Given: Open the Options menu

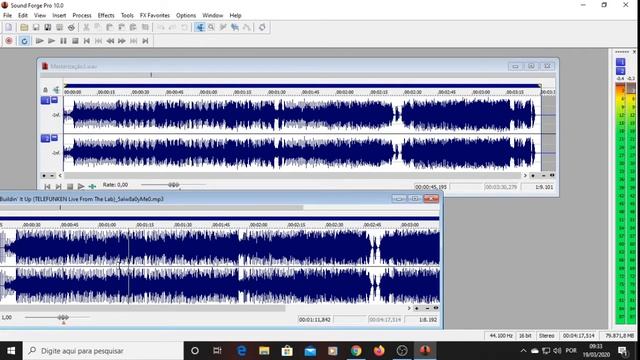Looking at the screenshot, I should click(186, 15).
